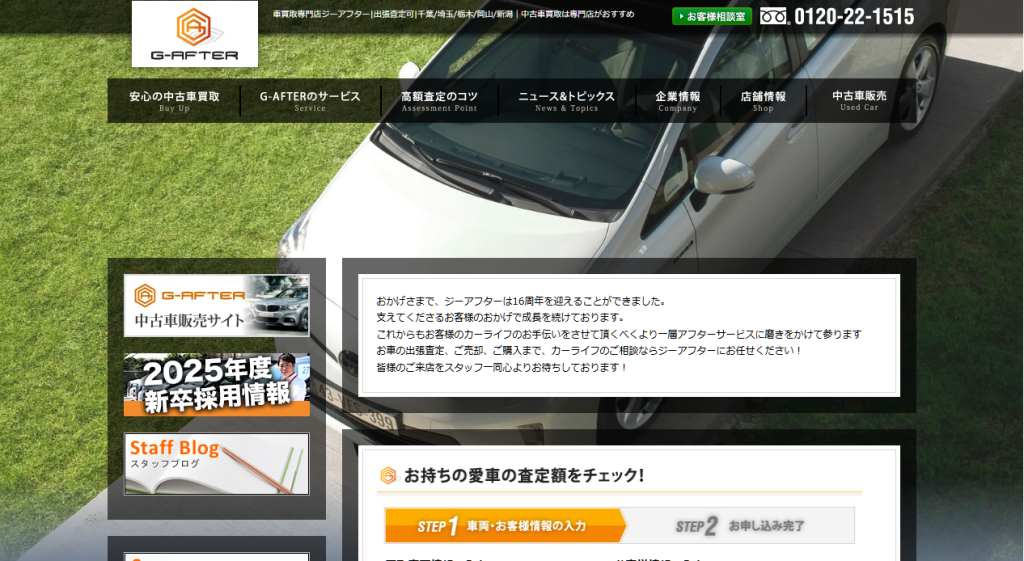Click the G-AFTER logo in the header
The width and height of the screenshot is (1024, 561).
pyautogui.click(x=195, y=34)
